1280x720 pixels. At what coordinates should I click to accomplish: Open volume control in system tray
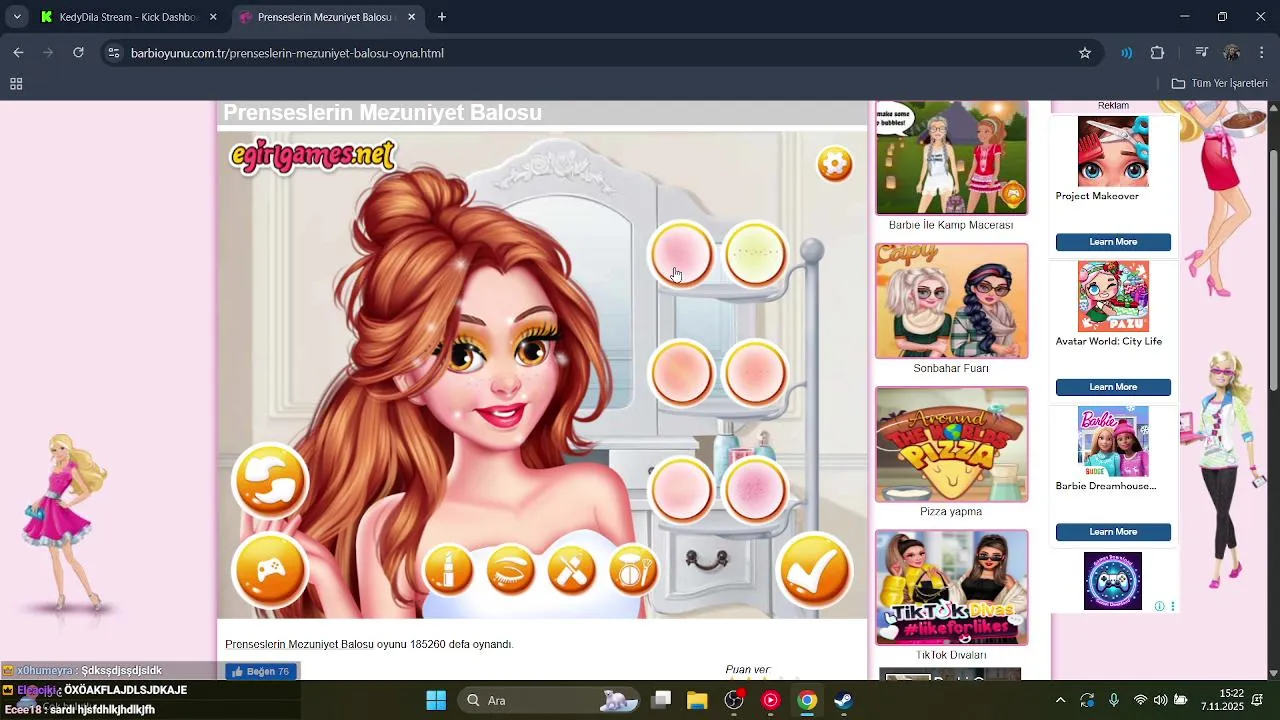click(x=1160, y=700)
